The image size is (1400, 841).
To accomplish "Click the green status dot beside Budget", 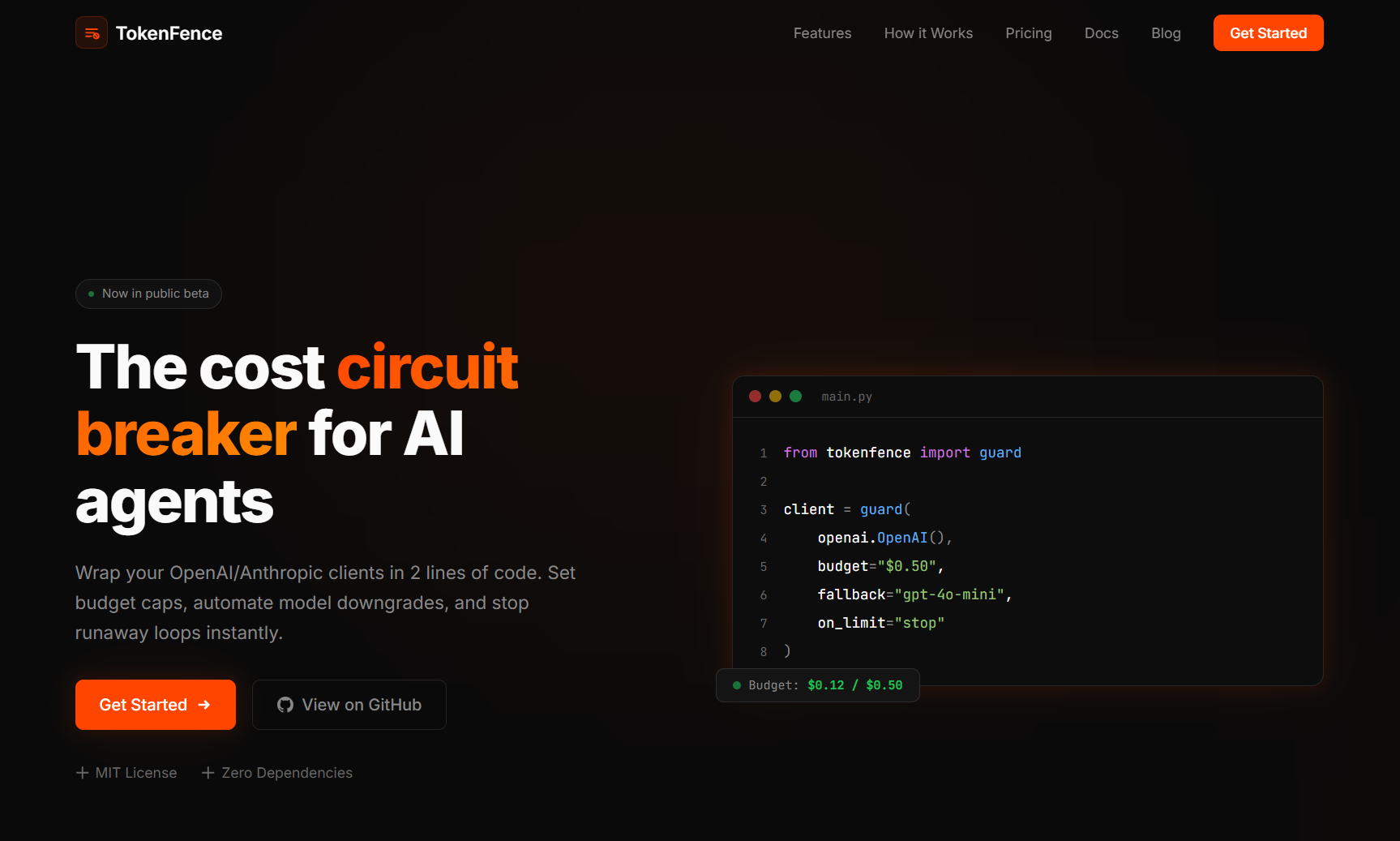I will (x=737, y=685).
